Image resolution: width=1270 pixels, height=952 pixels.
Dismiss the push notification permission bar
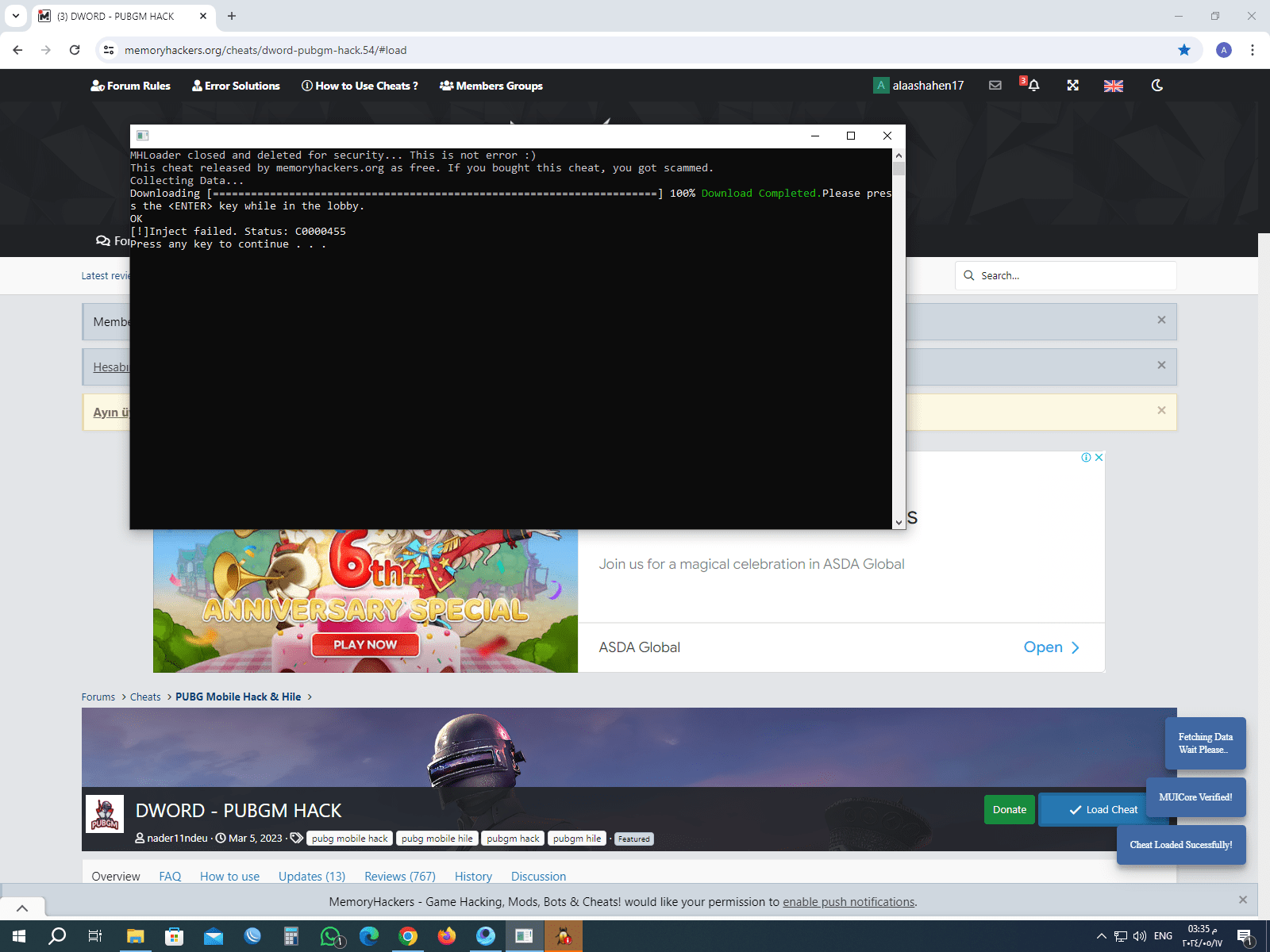point(1243,900)
